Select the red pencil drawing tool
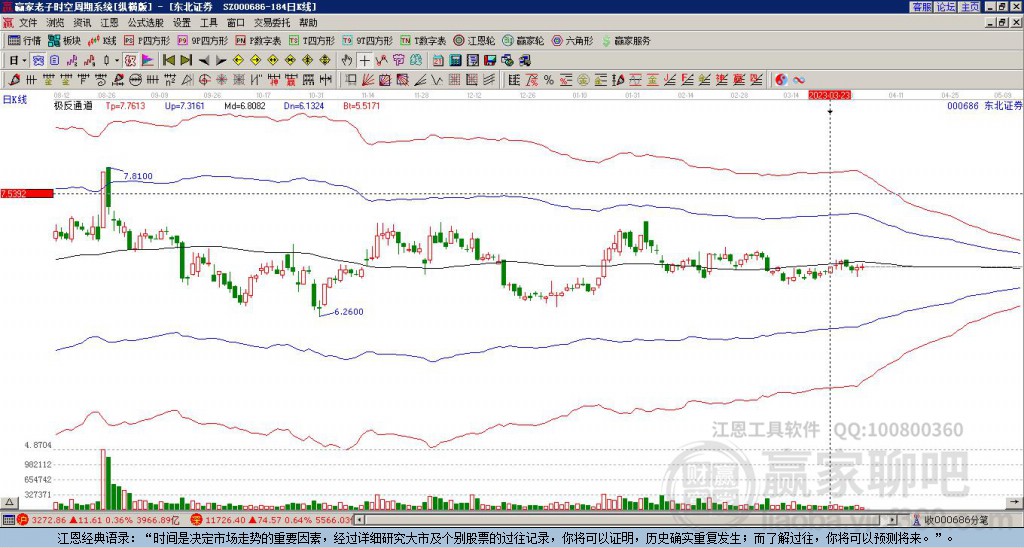The width and height of the screenshot is (1024, 548). (x=14, y=80)
